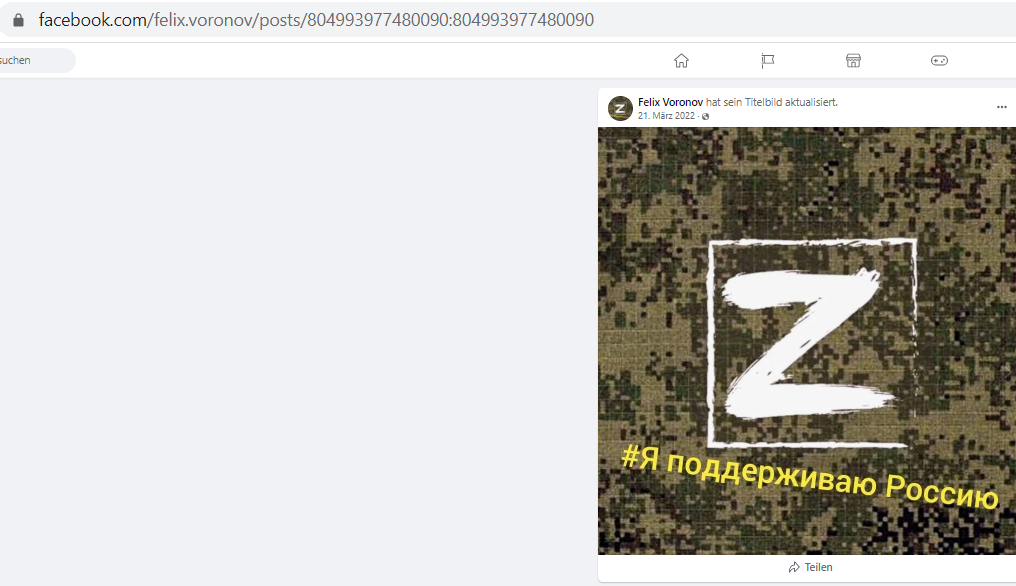Open Felix Voronov's profile avatar
This screenshot has width=1016, height=586.
[620, 108]
